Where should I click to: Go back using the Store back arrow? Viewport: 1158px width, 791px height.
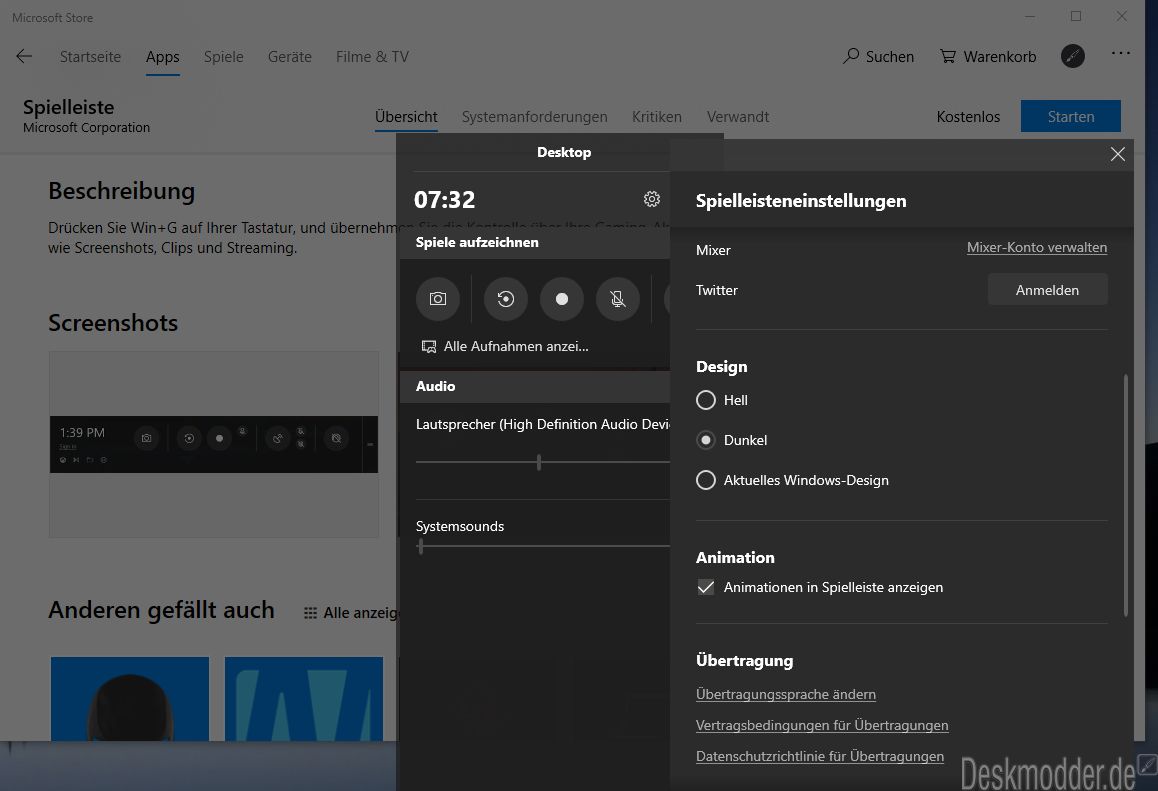24,57
